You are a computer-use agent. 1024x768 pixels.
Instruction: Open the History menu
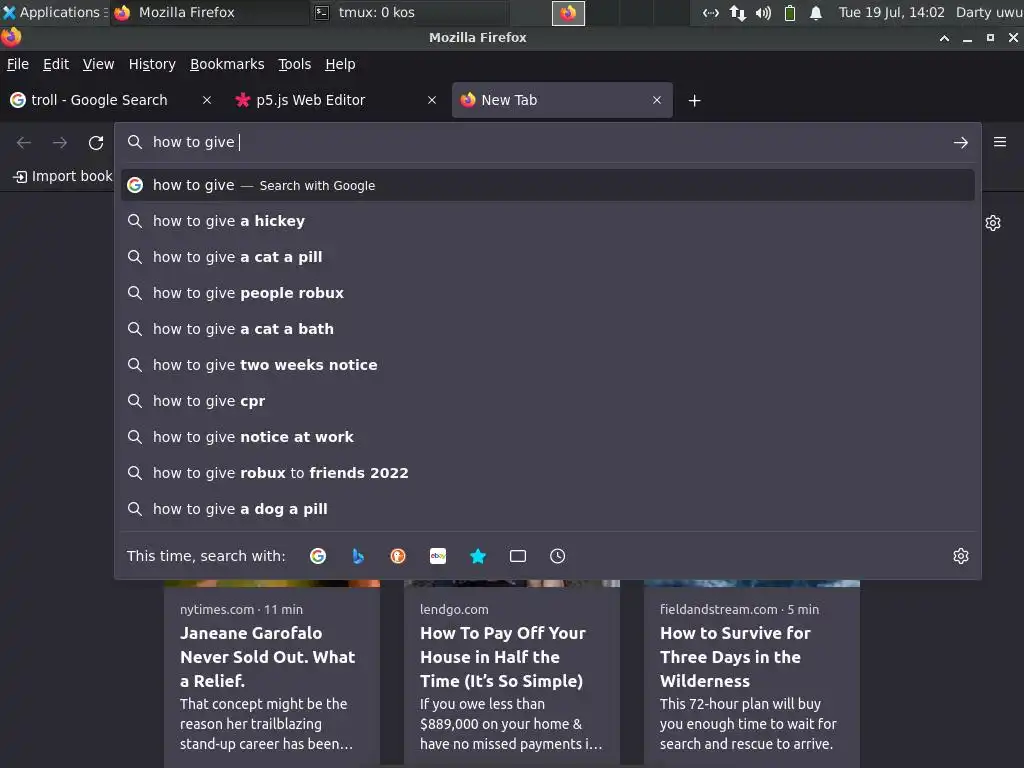(152, 64)
